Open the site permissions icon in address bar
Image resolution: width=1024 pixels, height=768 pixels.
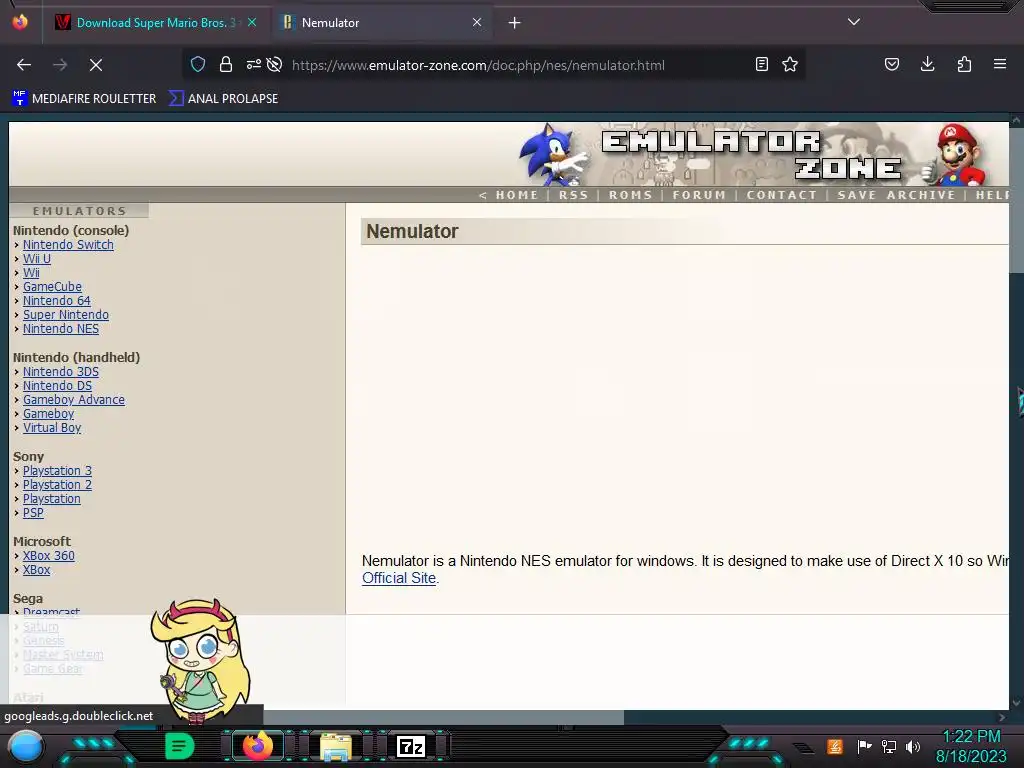(253, 64)
